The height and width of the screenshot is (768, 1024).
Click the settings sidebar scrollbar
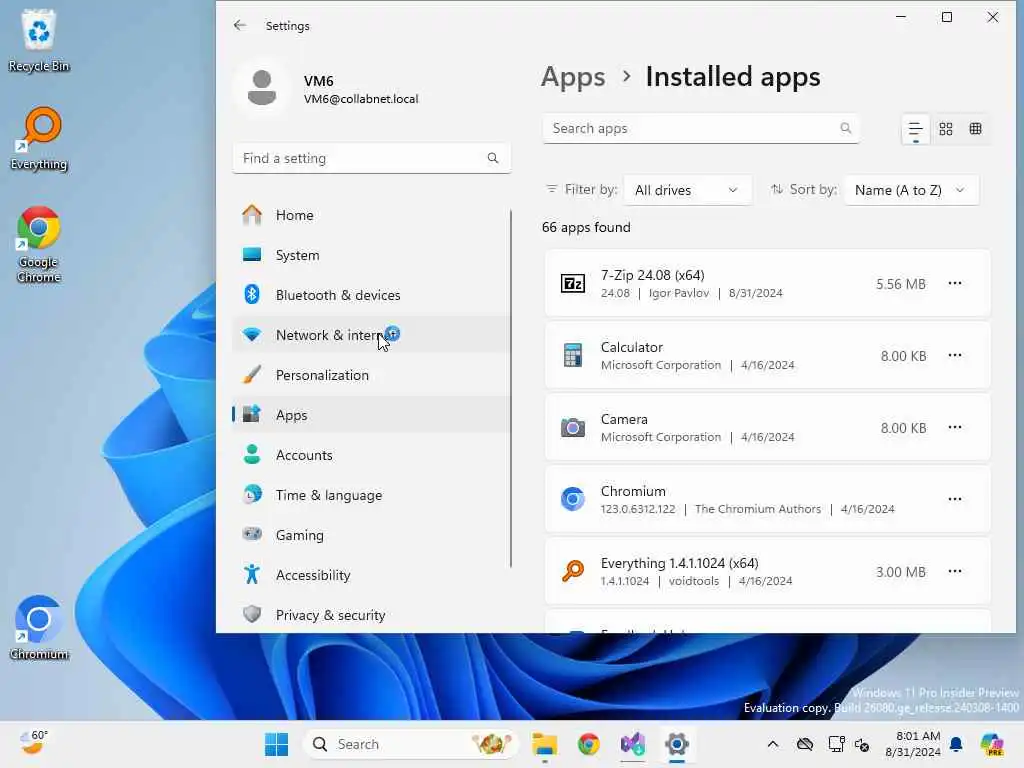pos(511,389)
